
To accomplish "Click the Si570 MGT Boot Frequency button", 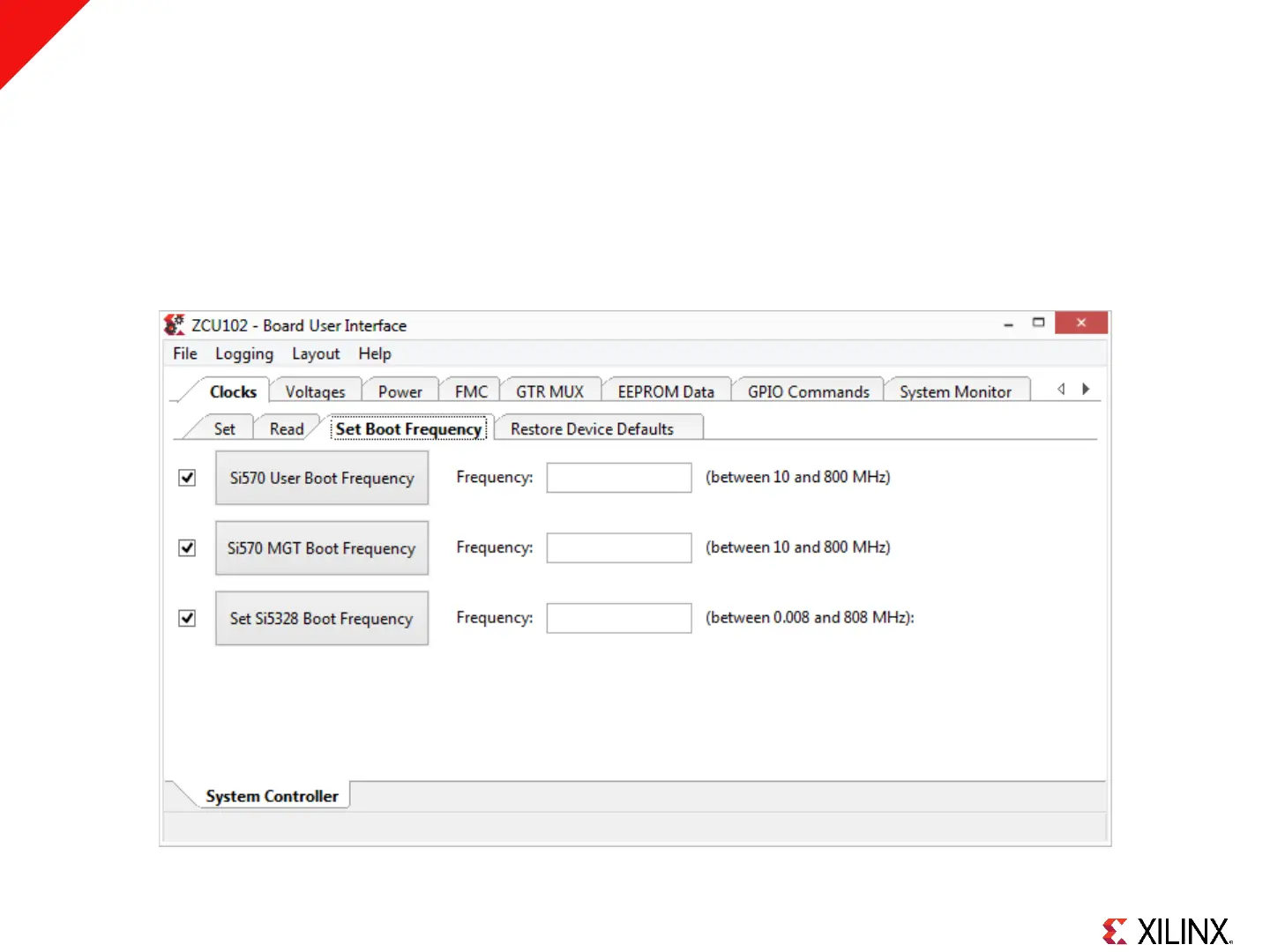I will tap(322, 548).
